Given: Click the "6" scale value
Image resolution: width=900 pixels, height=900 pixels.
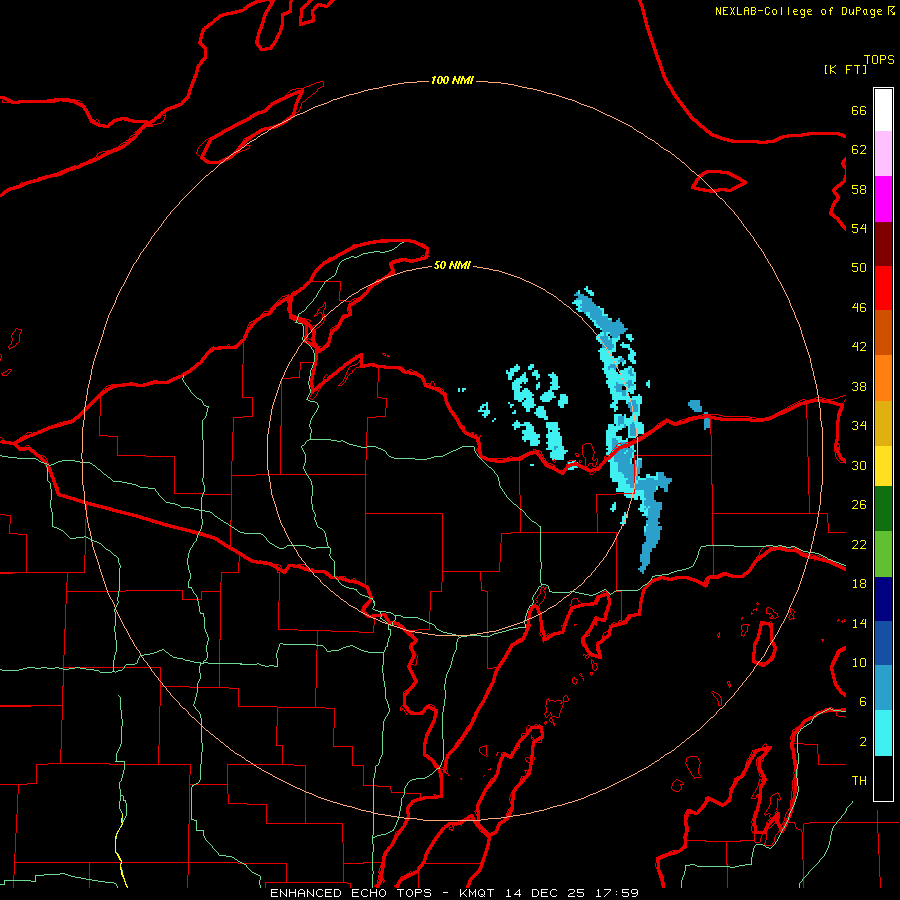Looking at the screenshot, I should (x=863, y=702).
